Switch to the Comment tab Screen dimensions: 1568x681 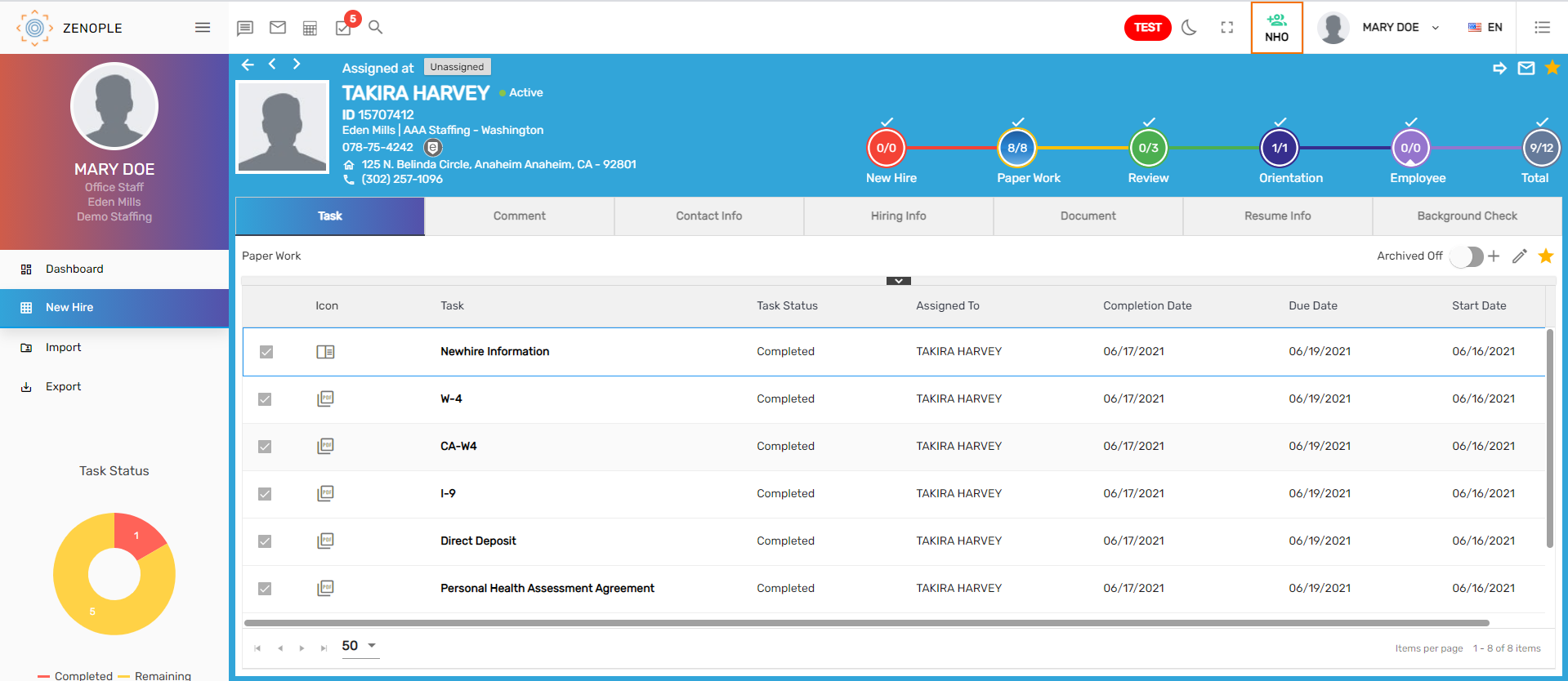(x=520, y=216)
